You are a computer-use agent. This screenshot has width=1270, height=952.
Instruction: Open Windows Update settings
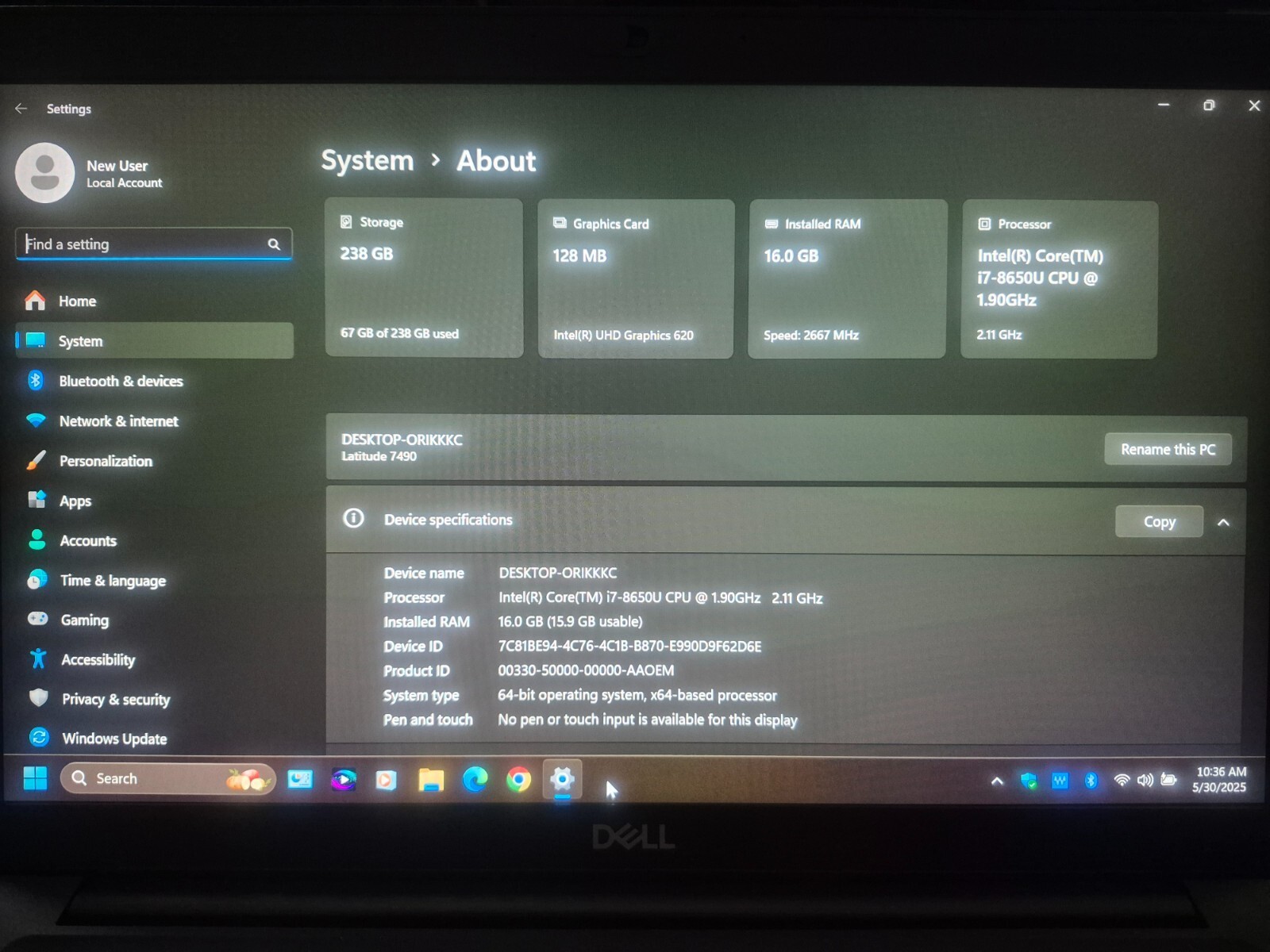(154, 739)
